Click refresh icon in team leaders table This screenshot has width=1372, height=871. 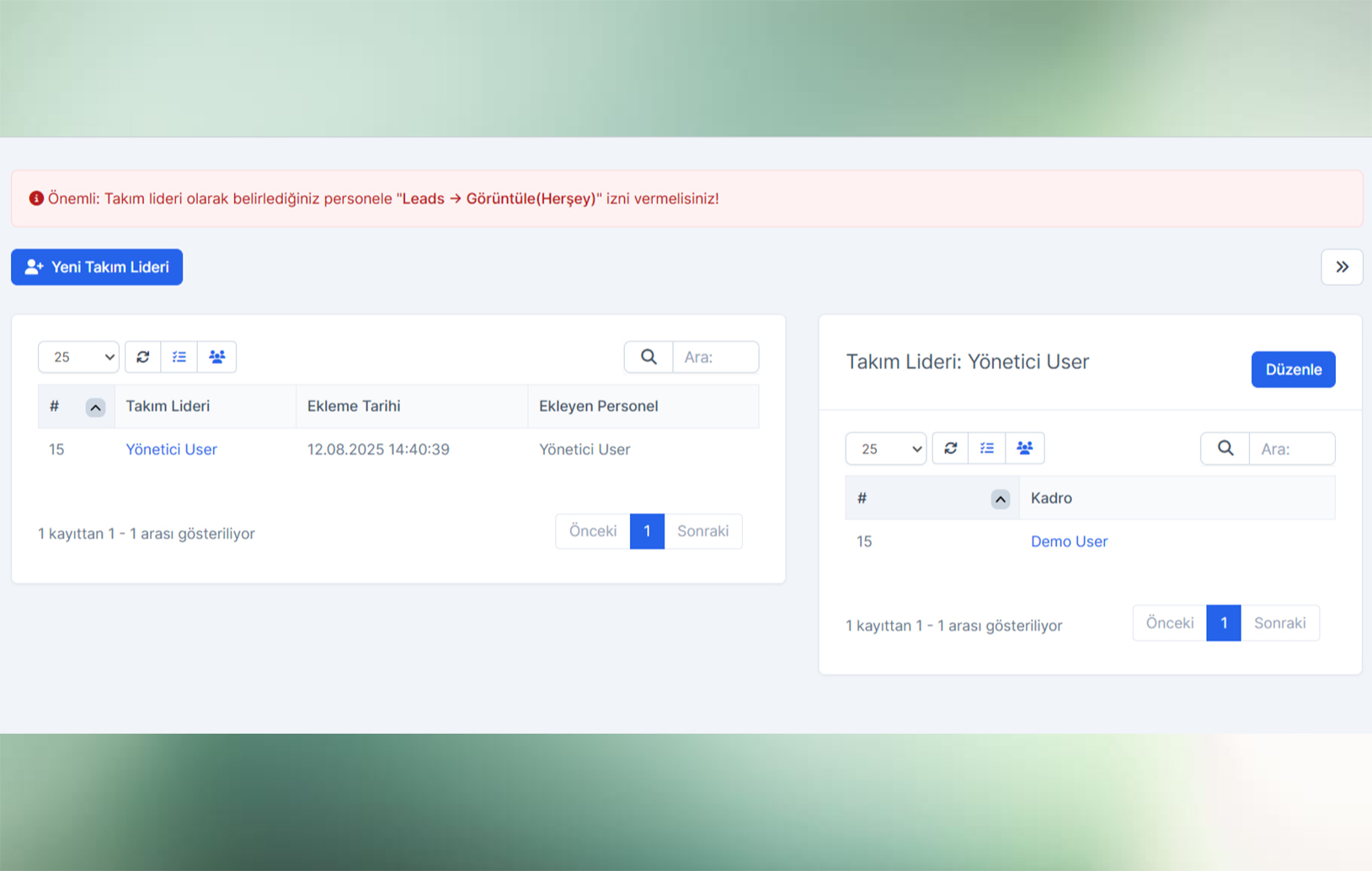tap(143, 357)
